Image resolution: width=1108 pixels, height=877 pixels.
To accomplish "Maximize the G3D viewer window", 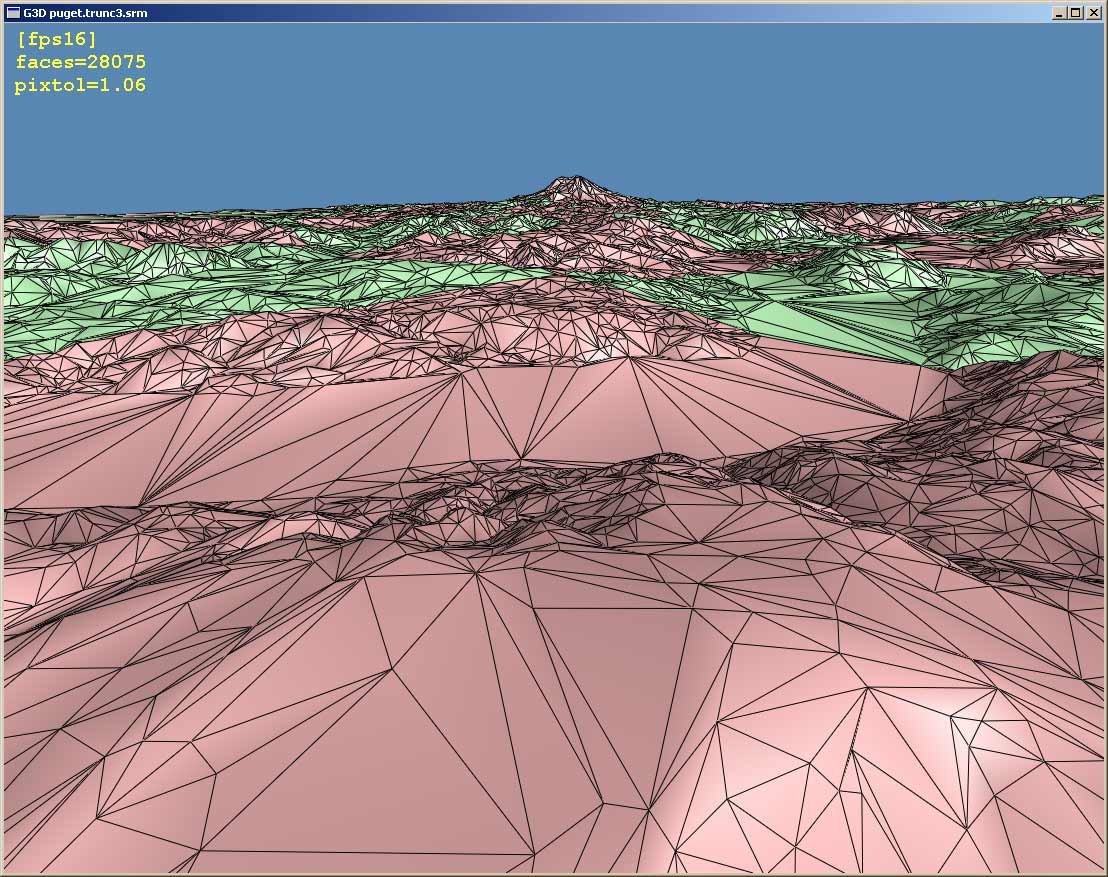I will pos(1075,13).
